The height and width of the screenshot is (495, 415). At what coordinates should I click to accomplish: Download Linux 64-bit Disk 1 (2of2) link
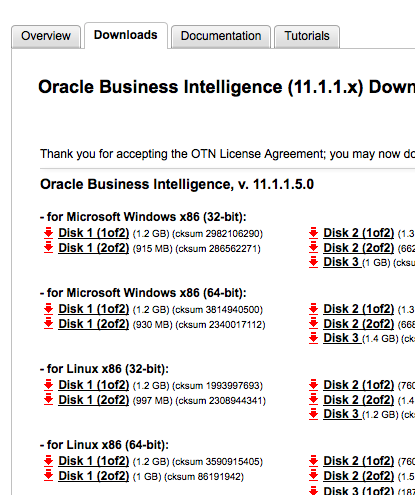94,476
